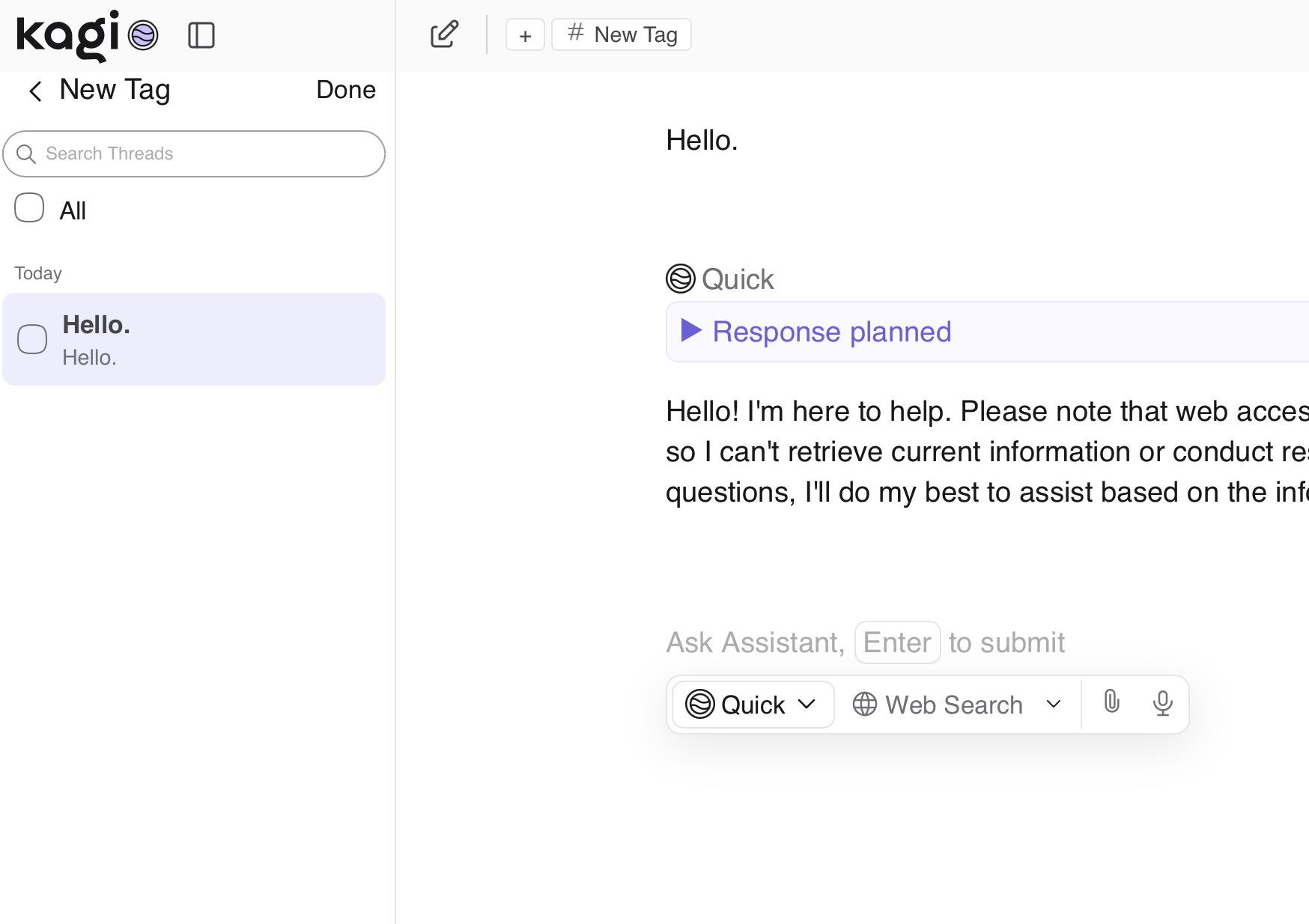
Task: Click the plus button to add a tag
Action: [525, 34]
